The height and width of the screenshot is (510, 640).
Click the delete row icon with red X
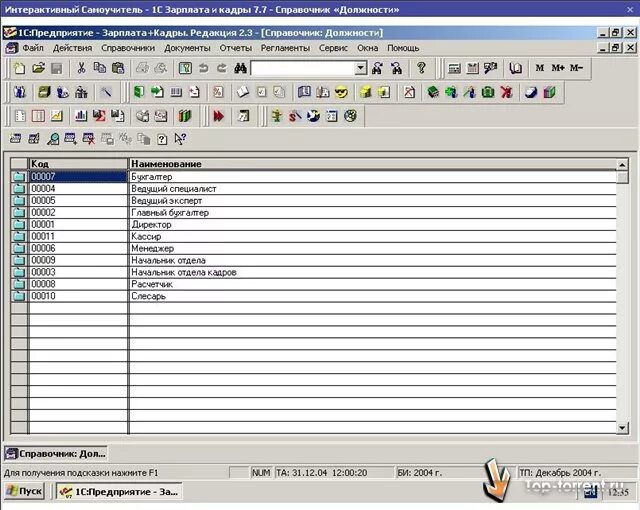89,139
